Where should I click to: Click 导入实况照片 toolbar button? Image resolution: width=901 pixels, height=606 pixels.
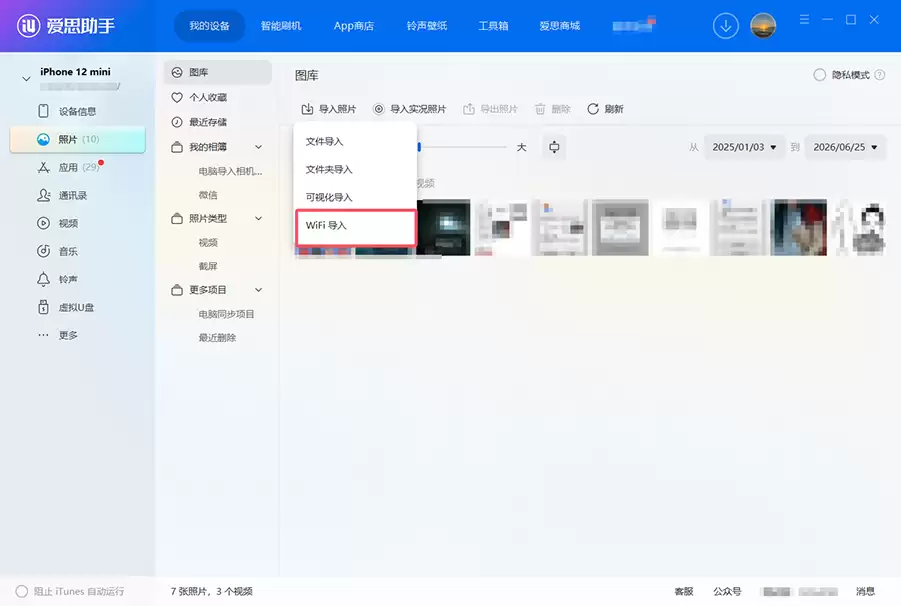[x=409, y=109]
